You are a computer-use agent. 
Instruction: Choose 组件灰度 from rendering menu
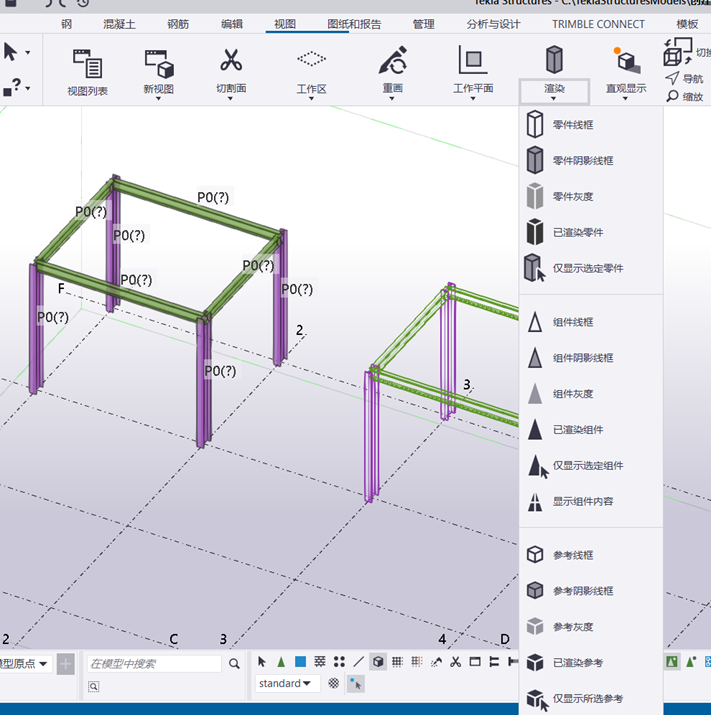tap(591, 394)
